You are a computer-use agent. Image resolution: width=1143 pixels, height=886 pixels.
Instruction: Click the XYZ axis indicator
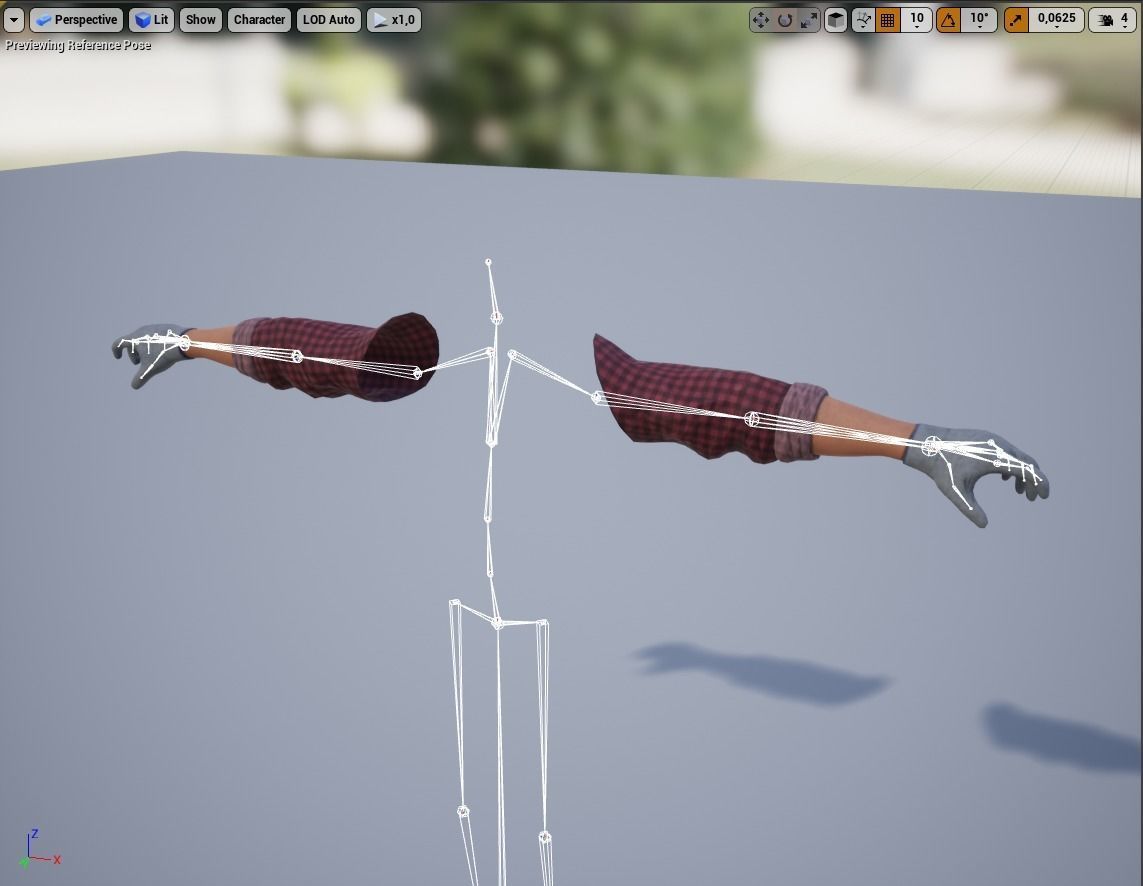40,850
